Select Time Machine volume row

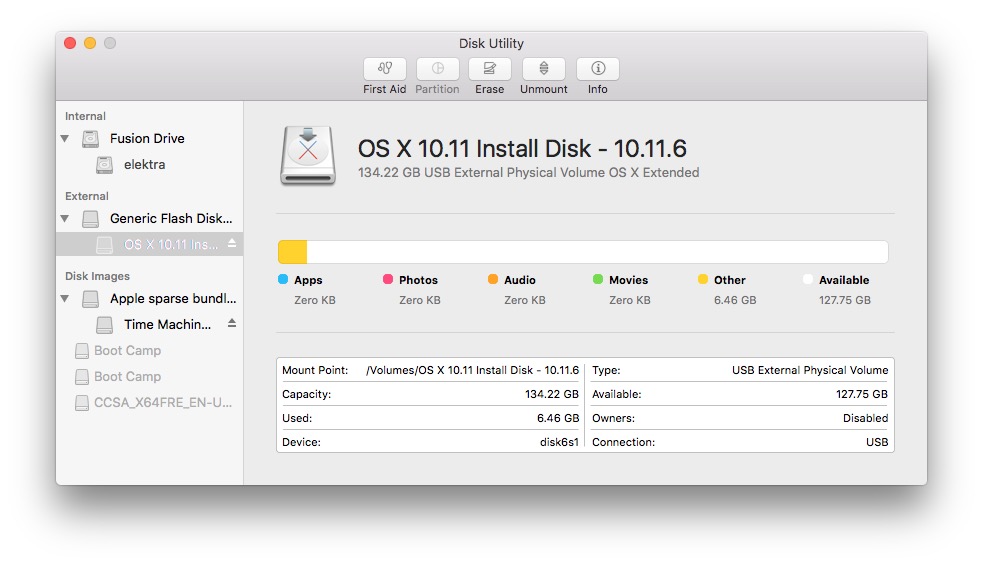[149, 325]
